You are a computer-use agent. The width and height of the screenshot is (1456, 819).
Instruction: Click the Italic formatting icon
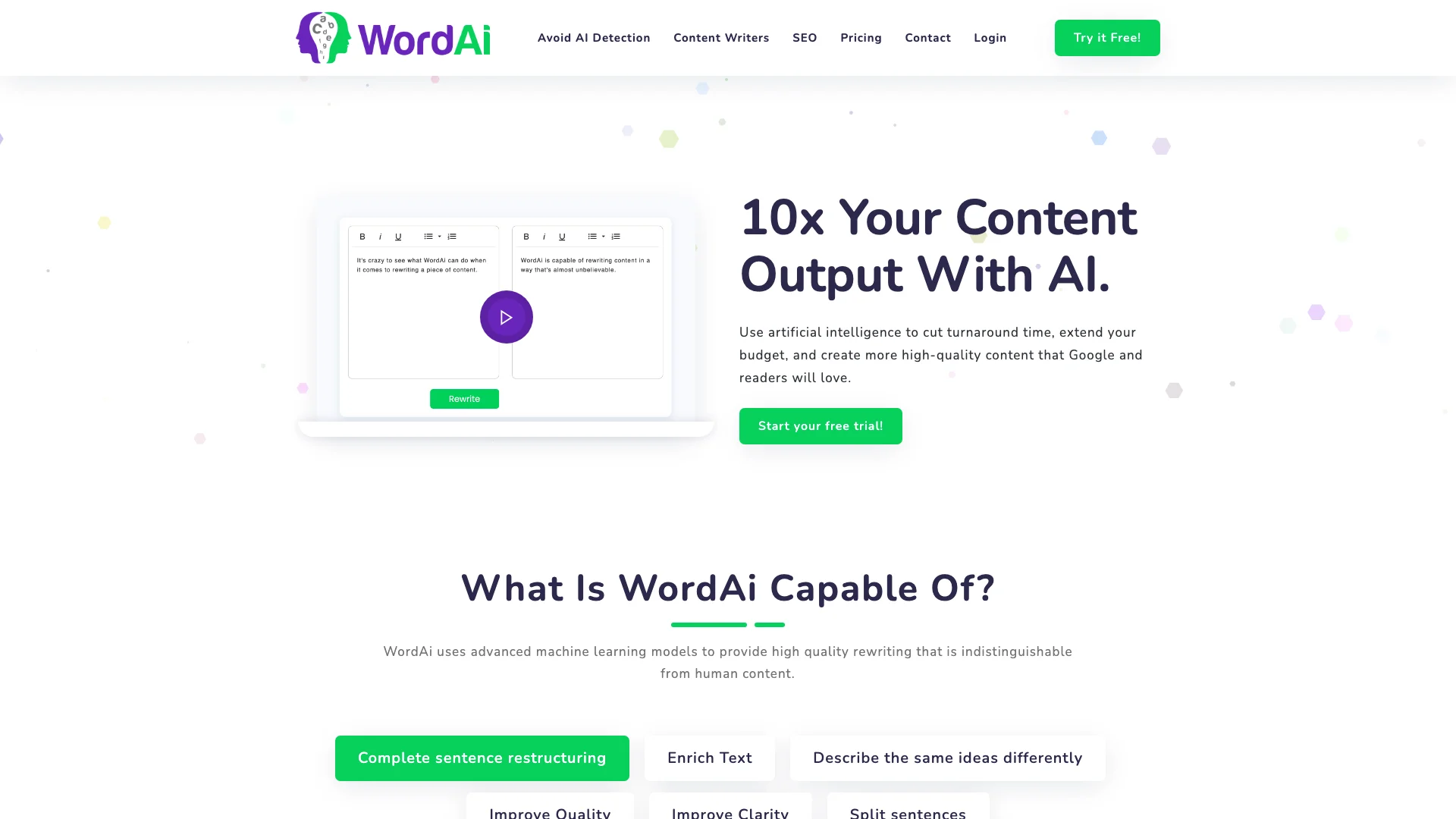379,236
